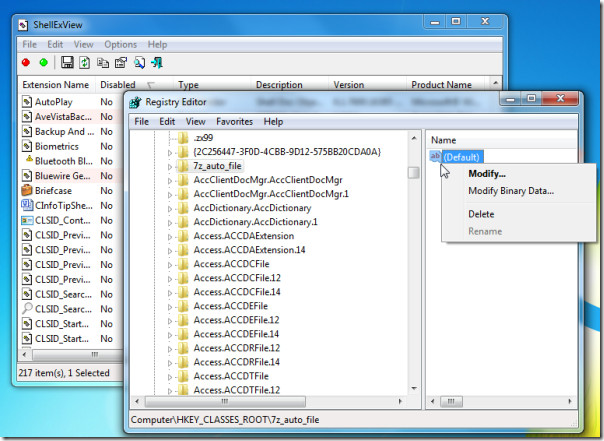The image size is (604, 441).
Task: Select the AccDictionary.AccDictionary.1 key
Action: click(x=255, y=222)
